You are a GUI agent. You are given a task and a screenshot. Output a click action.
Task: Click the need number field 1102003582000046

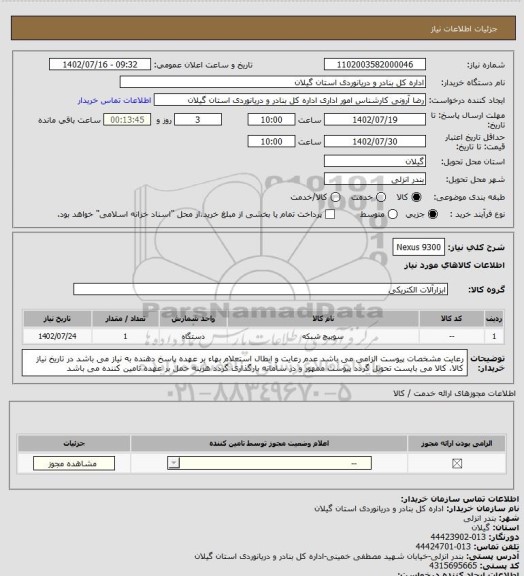pos(375,64)
